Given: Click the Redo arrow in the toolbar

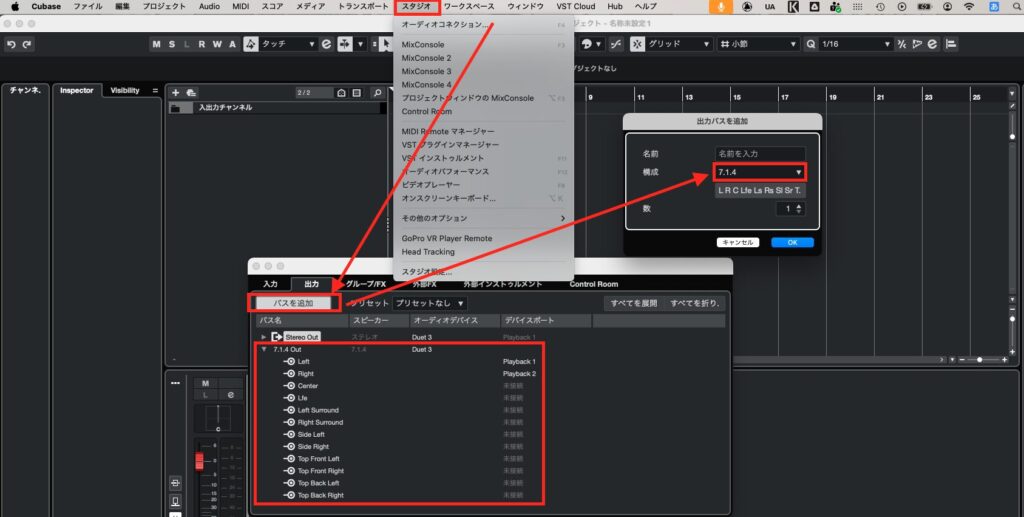Looking at the screenshot, I should pyautogui.click(x=26, y=44).
